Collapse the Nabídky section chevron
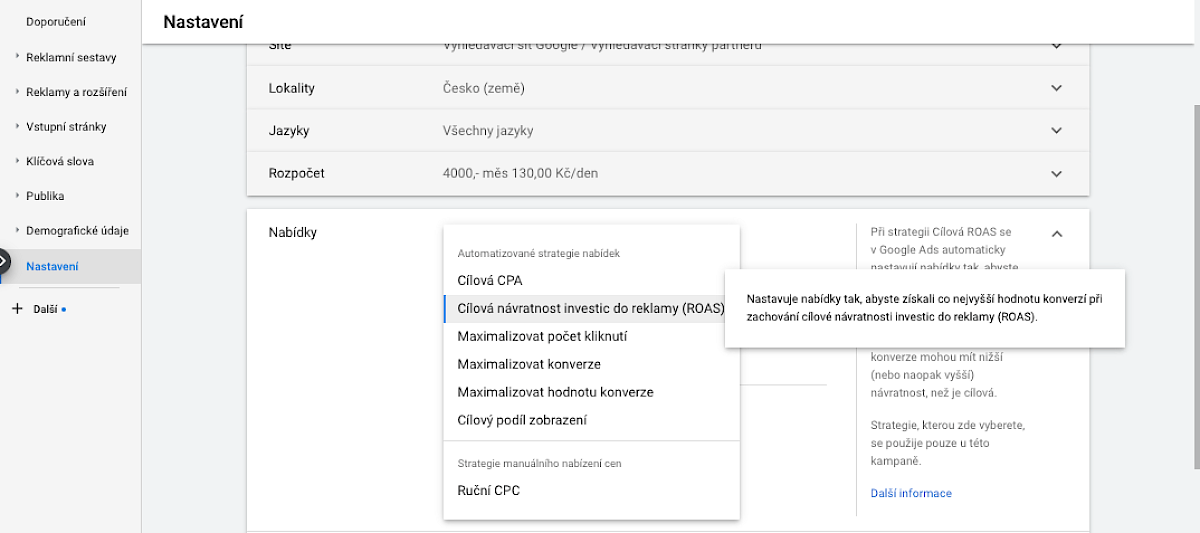Screen dimensions: 1200x533 tap(1056, 233)
